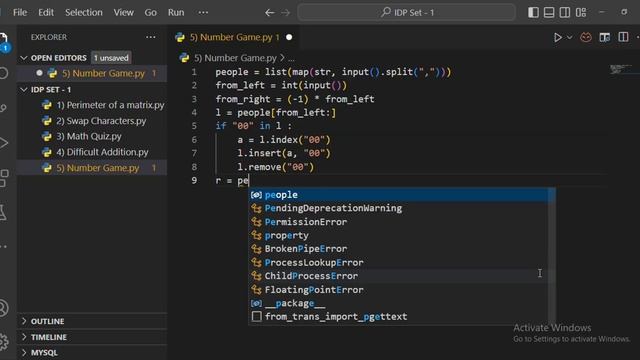This screenshot has height=360, width=640.
Task: Click the code minimap
Action: 620,70
